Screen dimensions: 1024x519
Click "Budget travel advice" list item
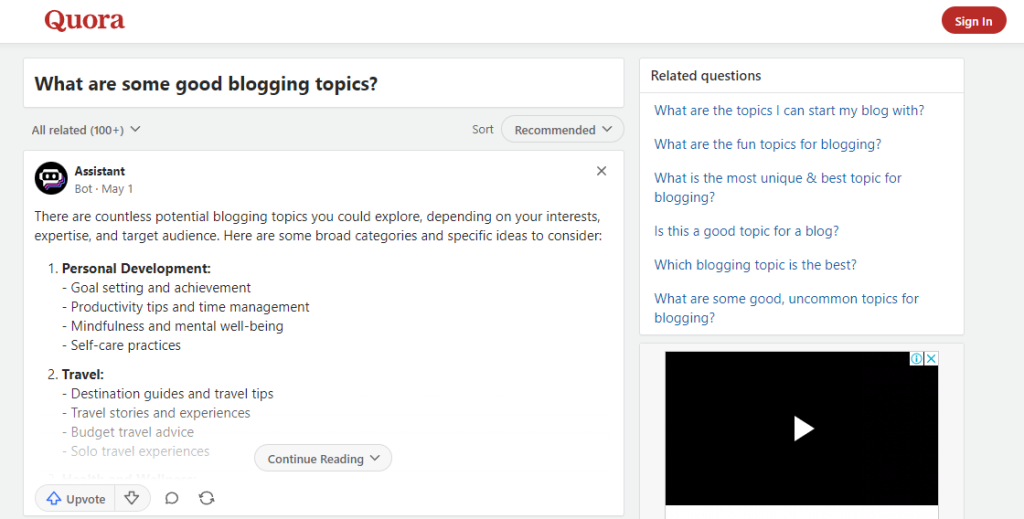128,432
